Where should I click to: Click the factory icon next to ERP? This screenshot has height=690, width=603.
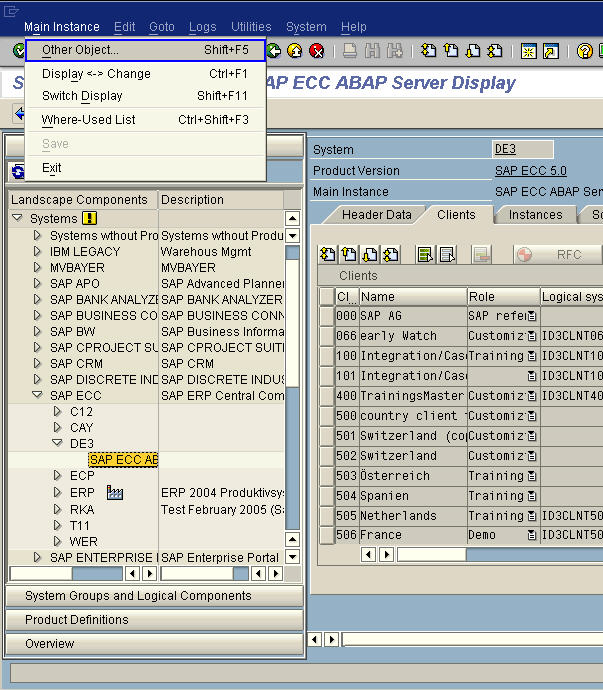pos(115,492)
